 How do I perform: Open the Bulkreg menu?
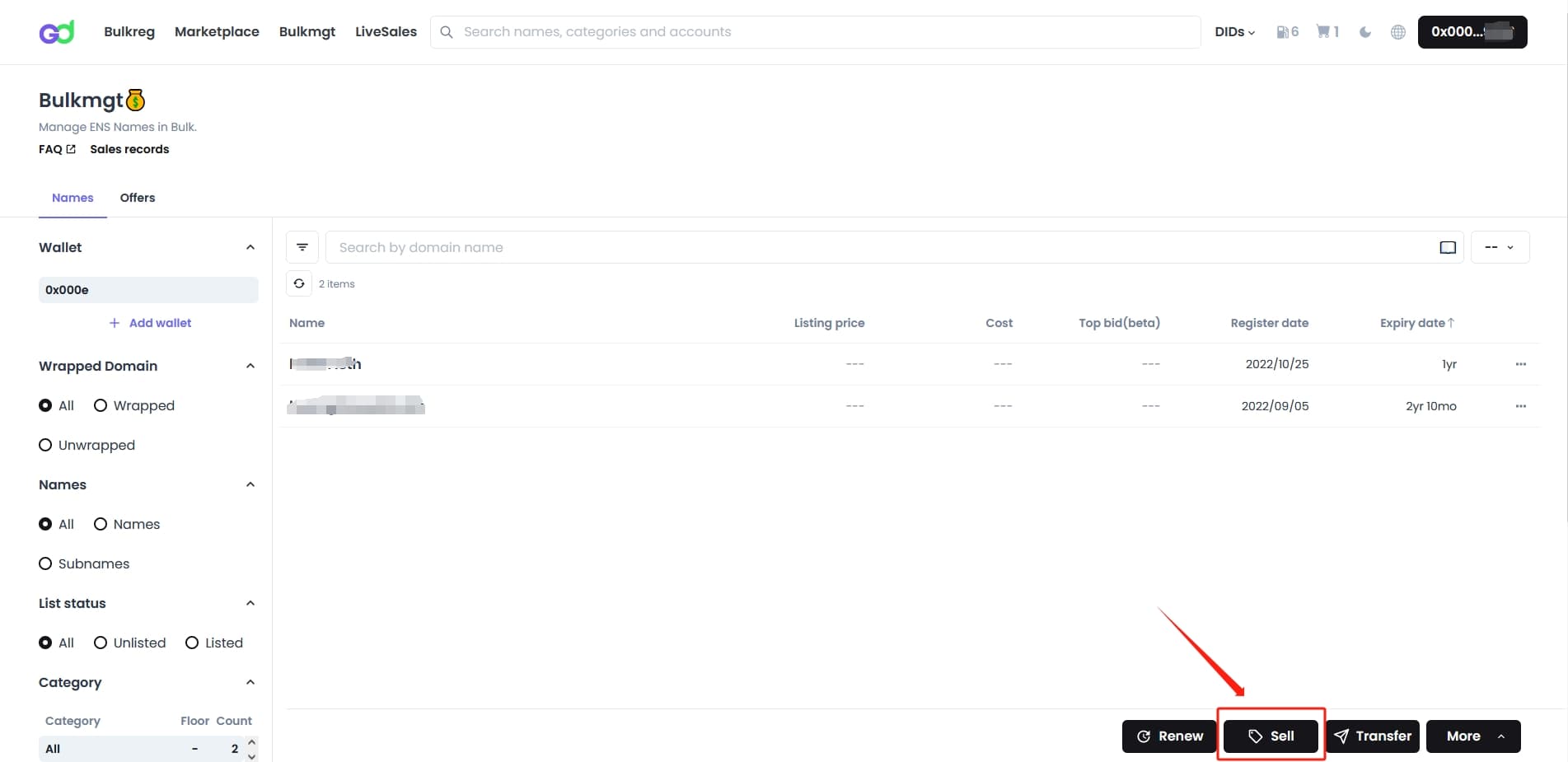(x=129, y=32)
